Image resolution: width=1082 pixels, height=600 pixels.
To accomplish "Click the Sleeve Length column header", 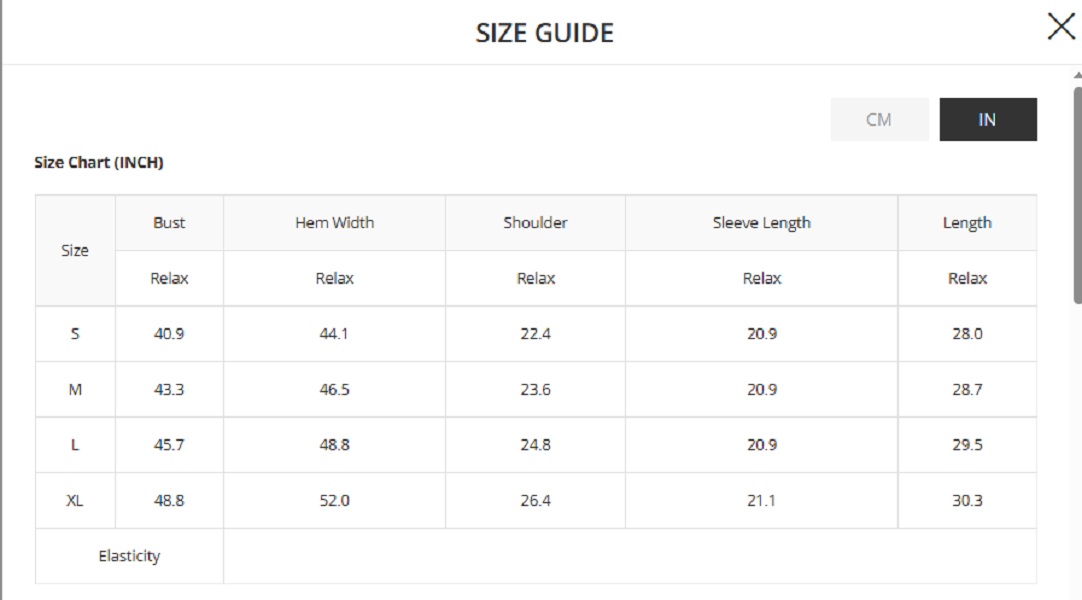I will (761, 223).
